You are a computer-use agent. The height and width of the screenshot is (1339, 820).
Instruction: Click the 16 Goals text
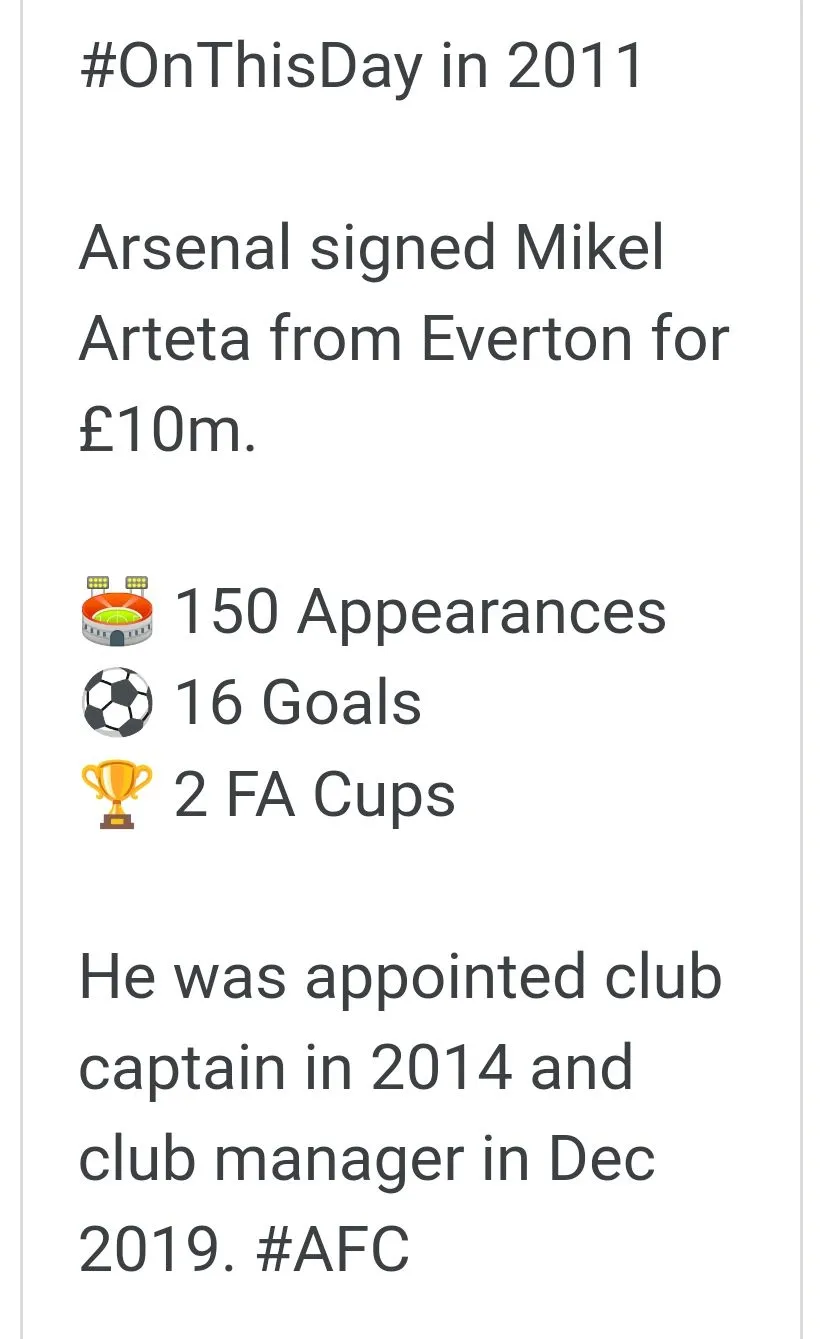tap(298, 703)
